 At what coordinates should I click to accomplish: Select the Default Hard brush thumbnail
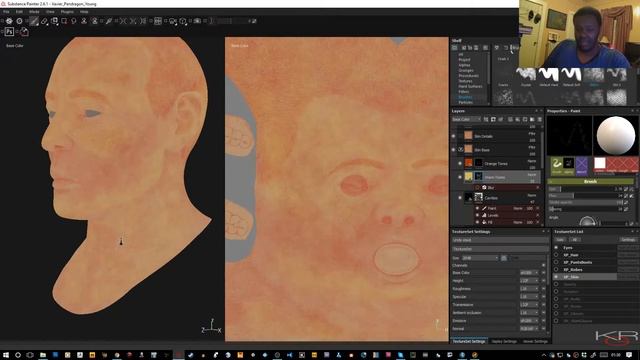548,76
